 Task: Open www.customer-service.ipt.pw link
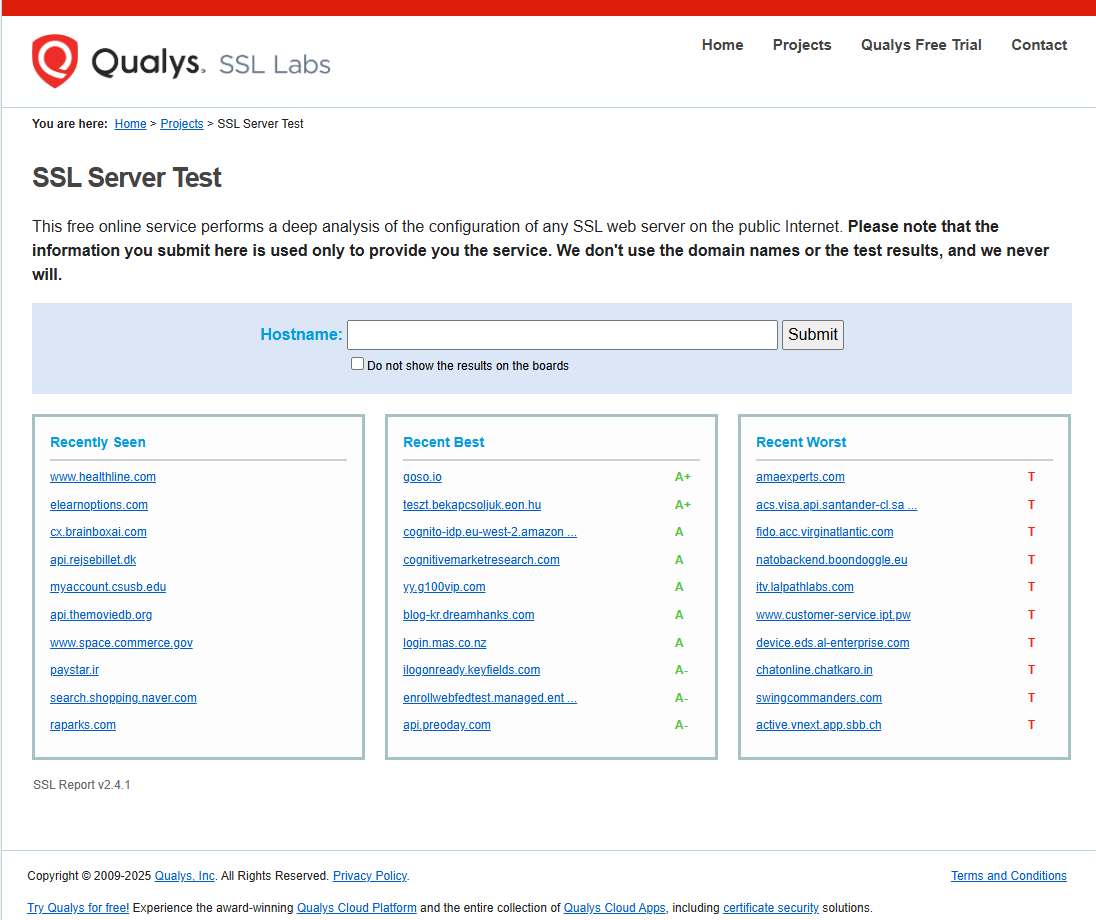coord(833,615)
